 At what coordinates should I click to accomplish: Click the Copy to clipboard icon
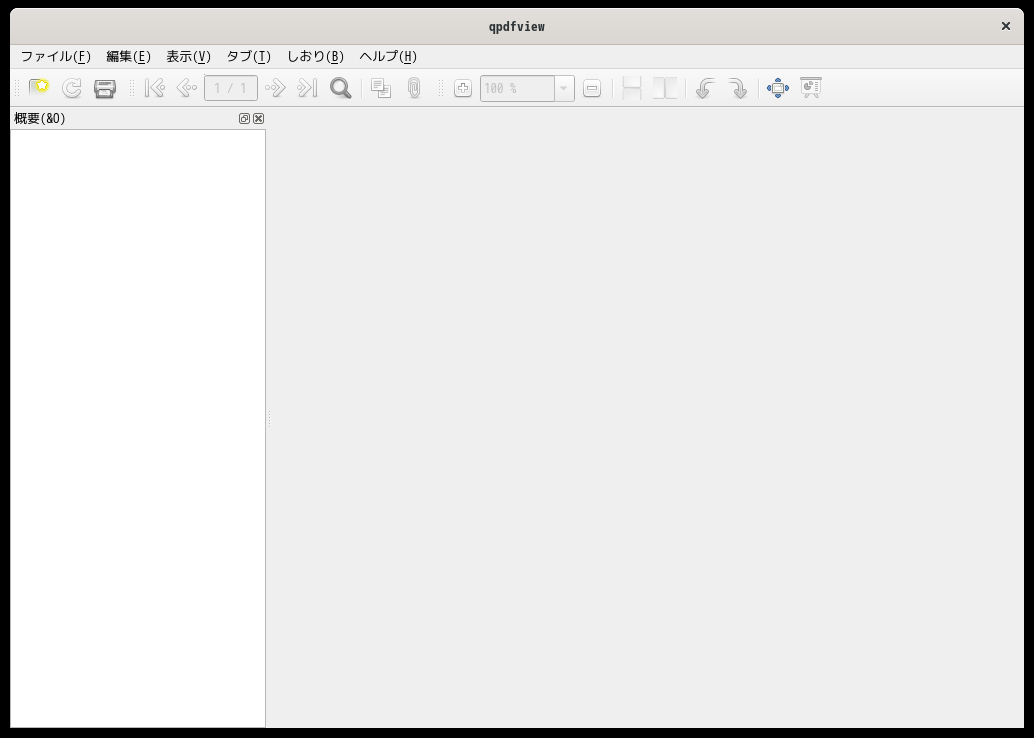pos(381,88)
